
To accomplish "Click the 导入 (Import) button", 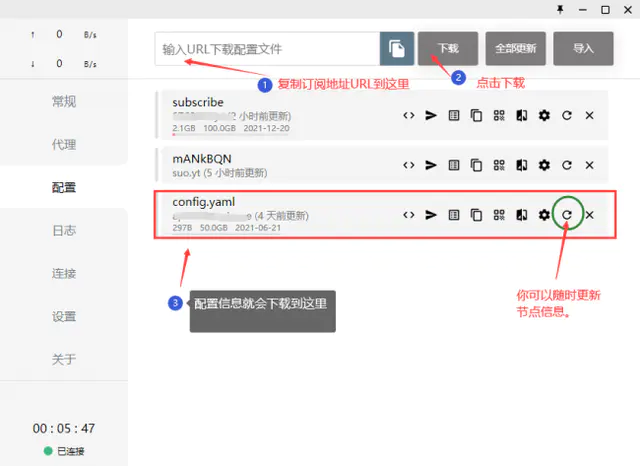I will click(583, 48).
